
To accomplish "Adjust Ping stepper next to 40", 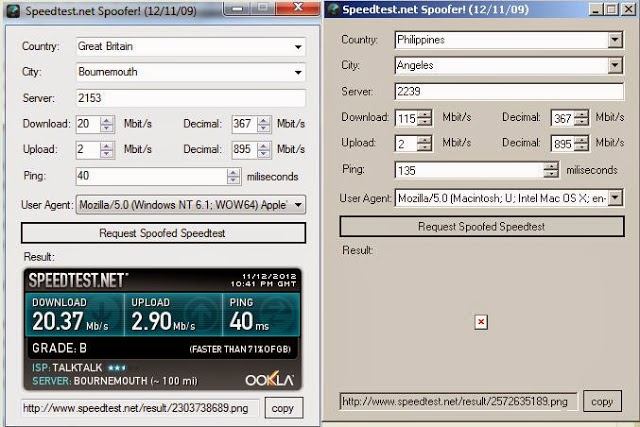I will point(233,176).
